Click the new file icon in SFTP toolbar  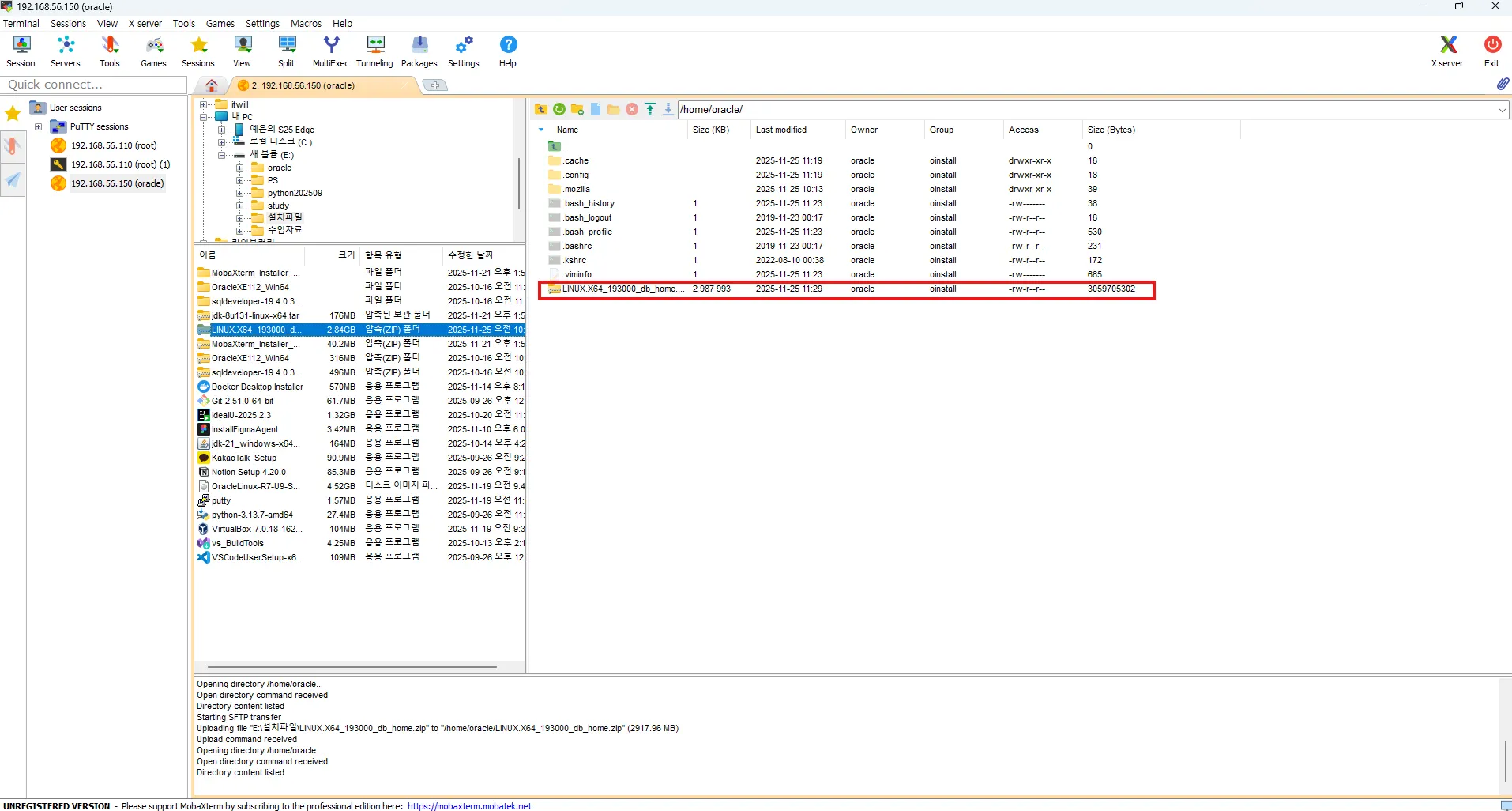pyautogui.click(x=596, y=109)
